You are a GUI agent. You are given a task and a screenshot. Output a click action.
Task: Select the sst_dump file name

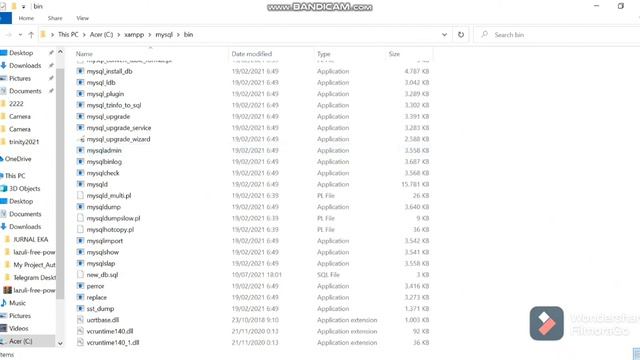[x=100, y=309]
